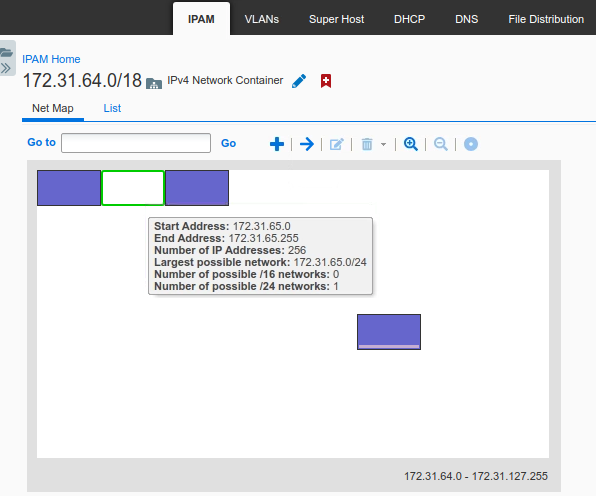Open the folder icon in side panel
The height and width of the screenshot is (496, 596).
point(6,52)
